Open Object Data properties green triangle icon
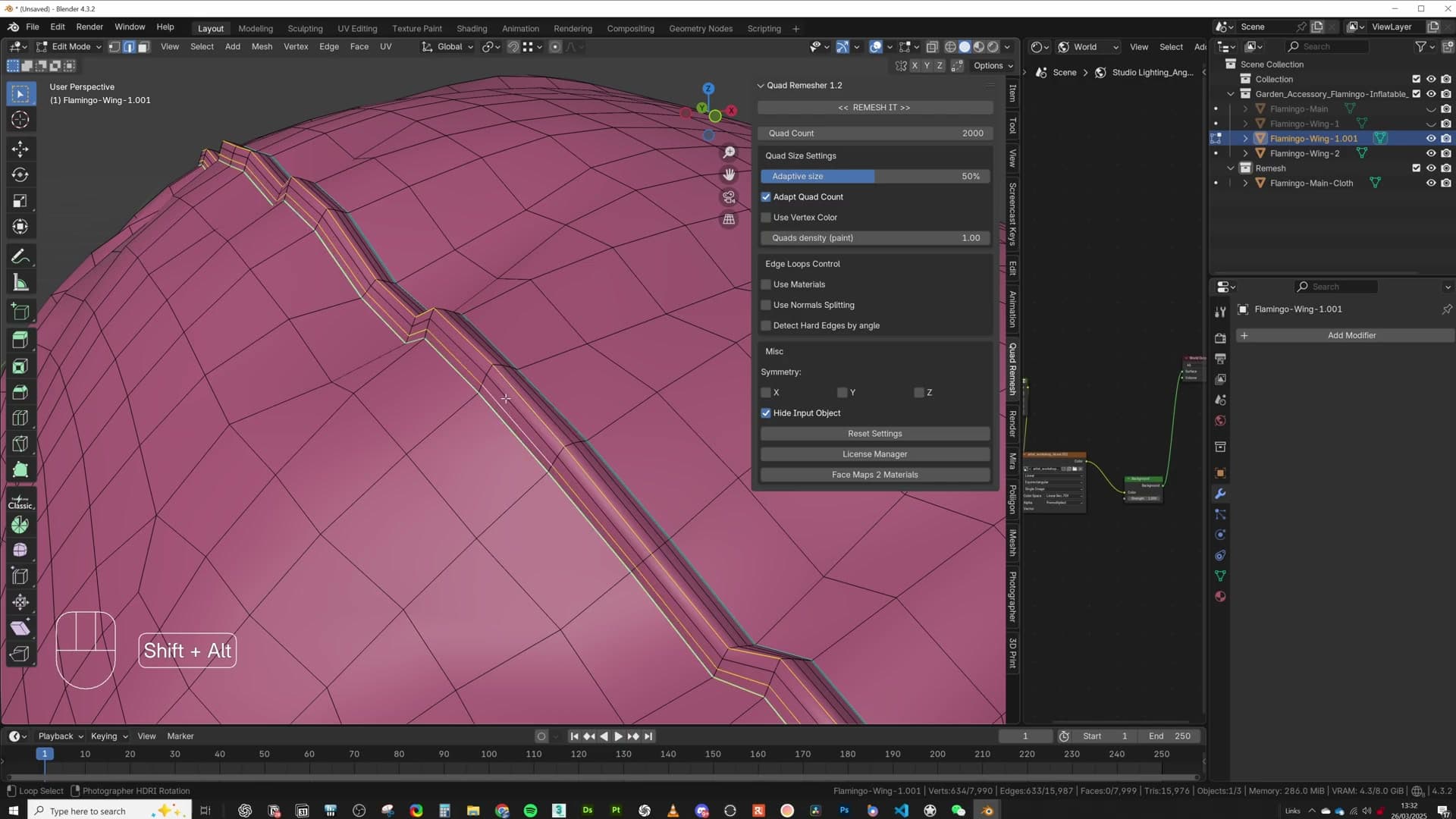The height and width of the screenshot is (819, 1456). click(x=1220, y=576)
